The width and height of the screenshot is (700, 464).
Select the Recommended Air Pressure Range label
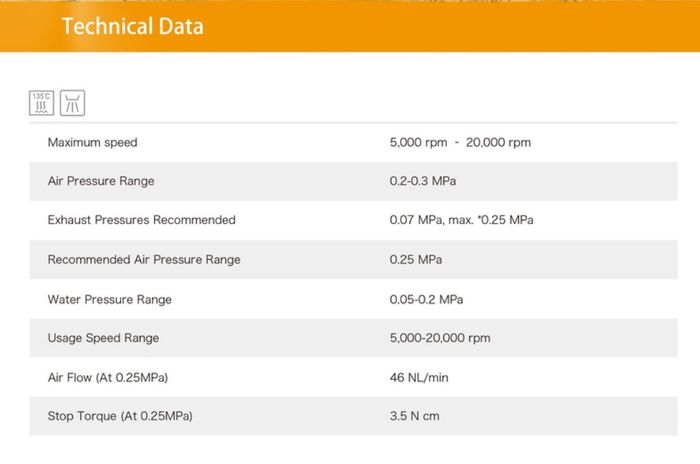144,260
